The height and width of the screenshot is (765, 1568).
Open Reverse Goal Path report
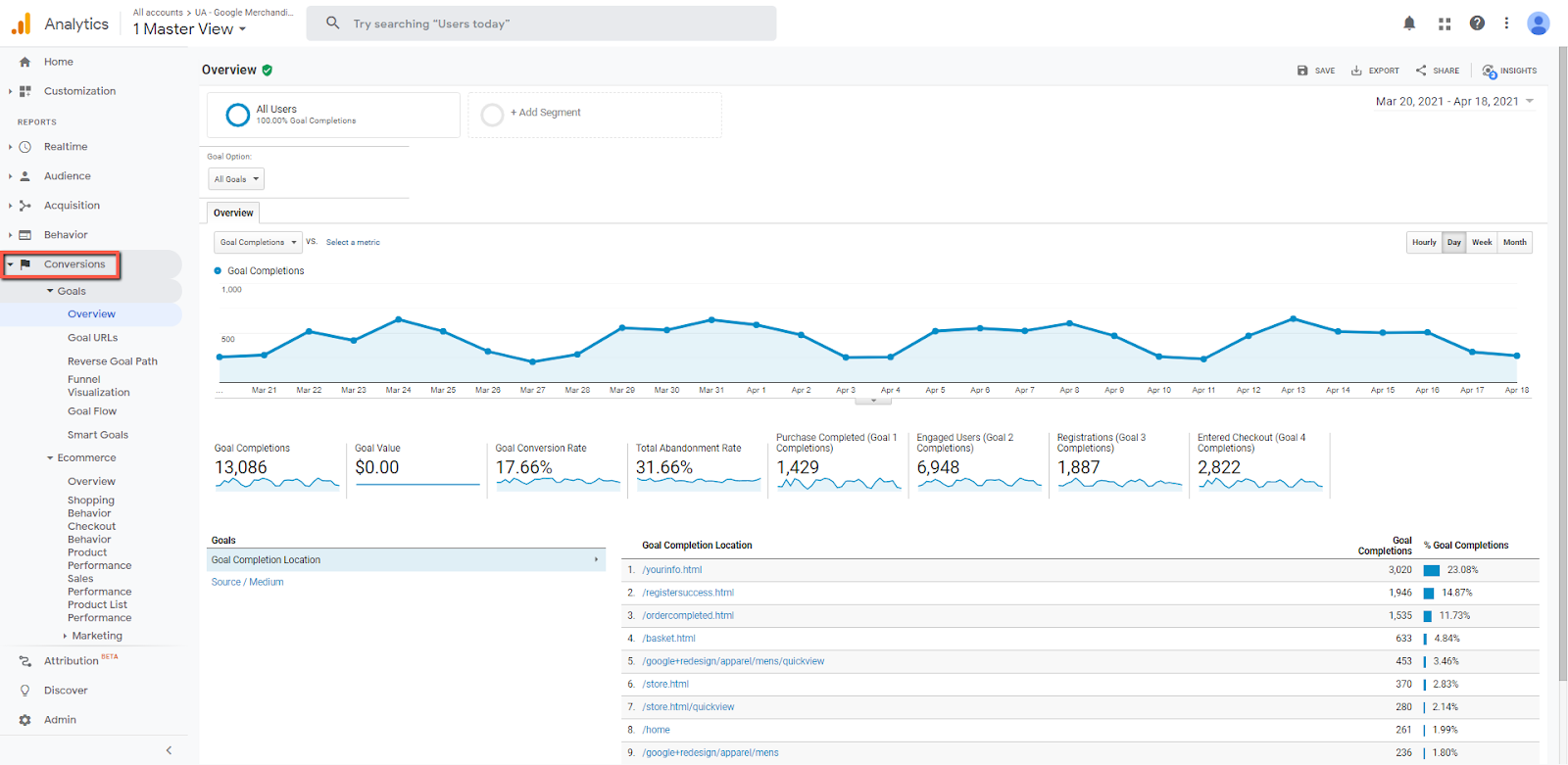113,361
